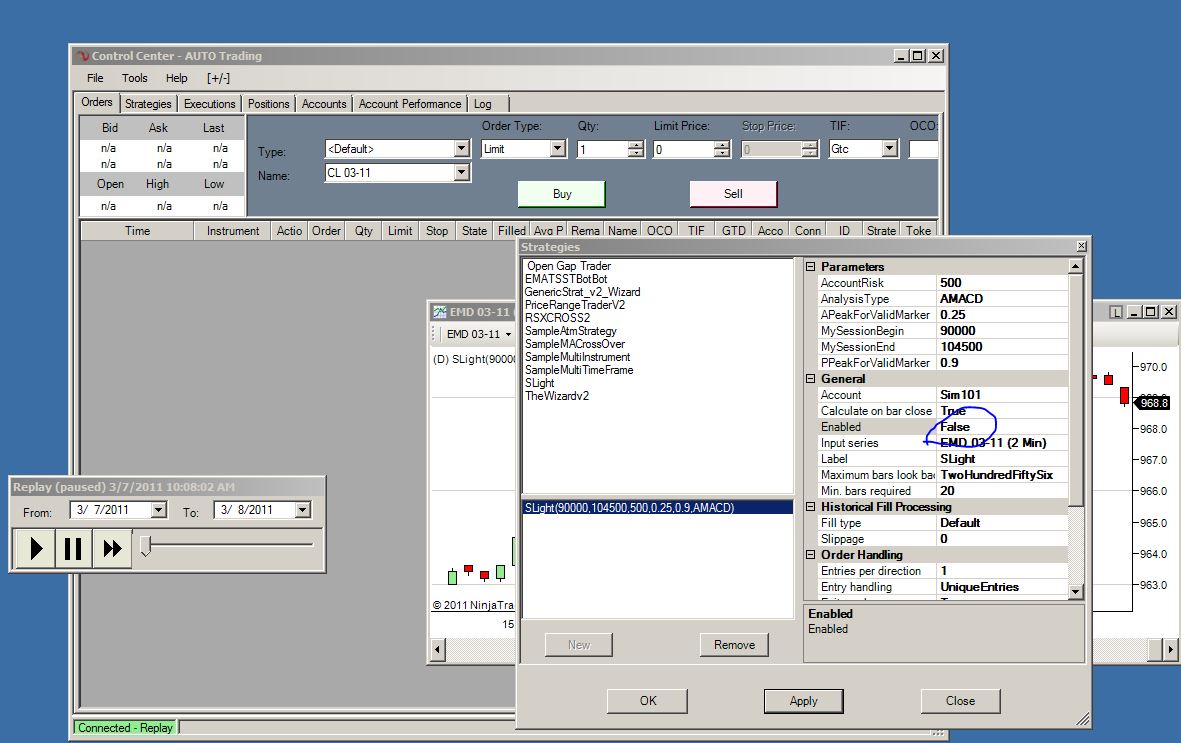The width and height of the screenshot is (1181, 743).
Task: Open the instrument Type dropdown
Action: click(x=462, y=149)
